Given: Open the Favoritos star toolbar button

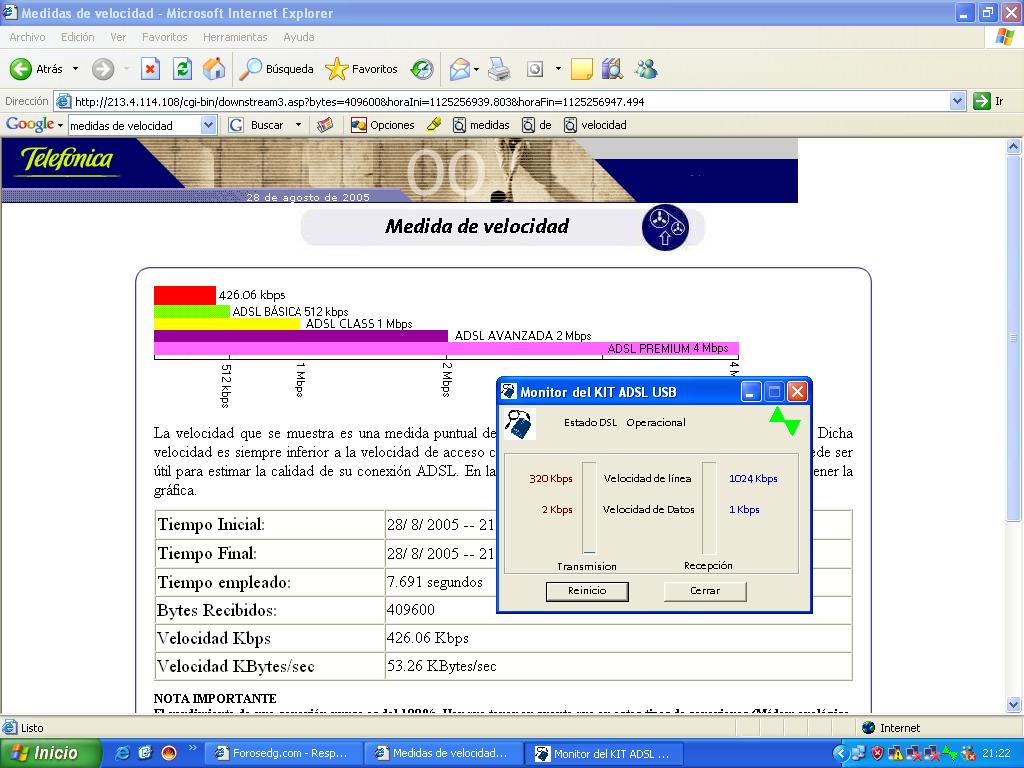Looking at the screenshot, I should pos(361,69).
